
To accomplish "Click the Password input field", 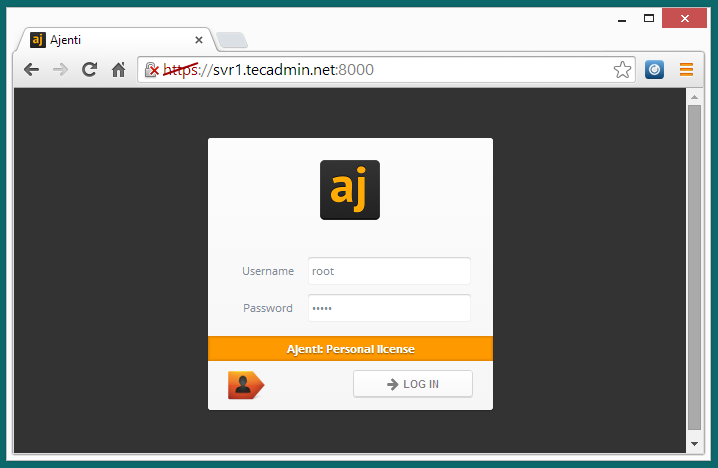I will (x=389, y=308).
